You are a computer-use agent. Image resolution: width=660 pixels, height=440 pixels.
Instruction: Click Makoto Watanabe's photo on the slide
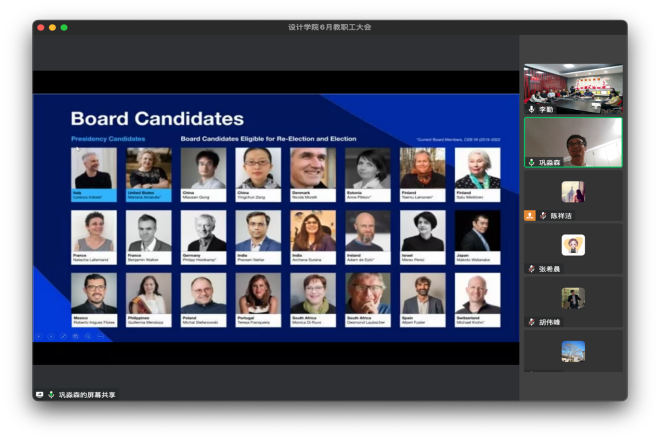477,230
